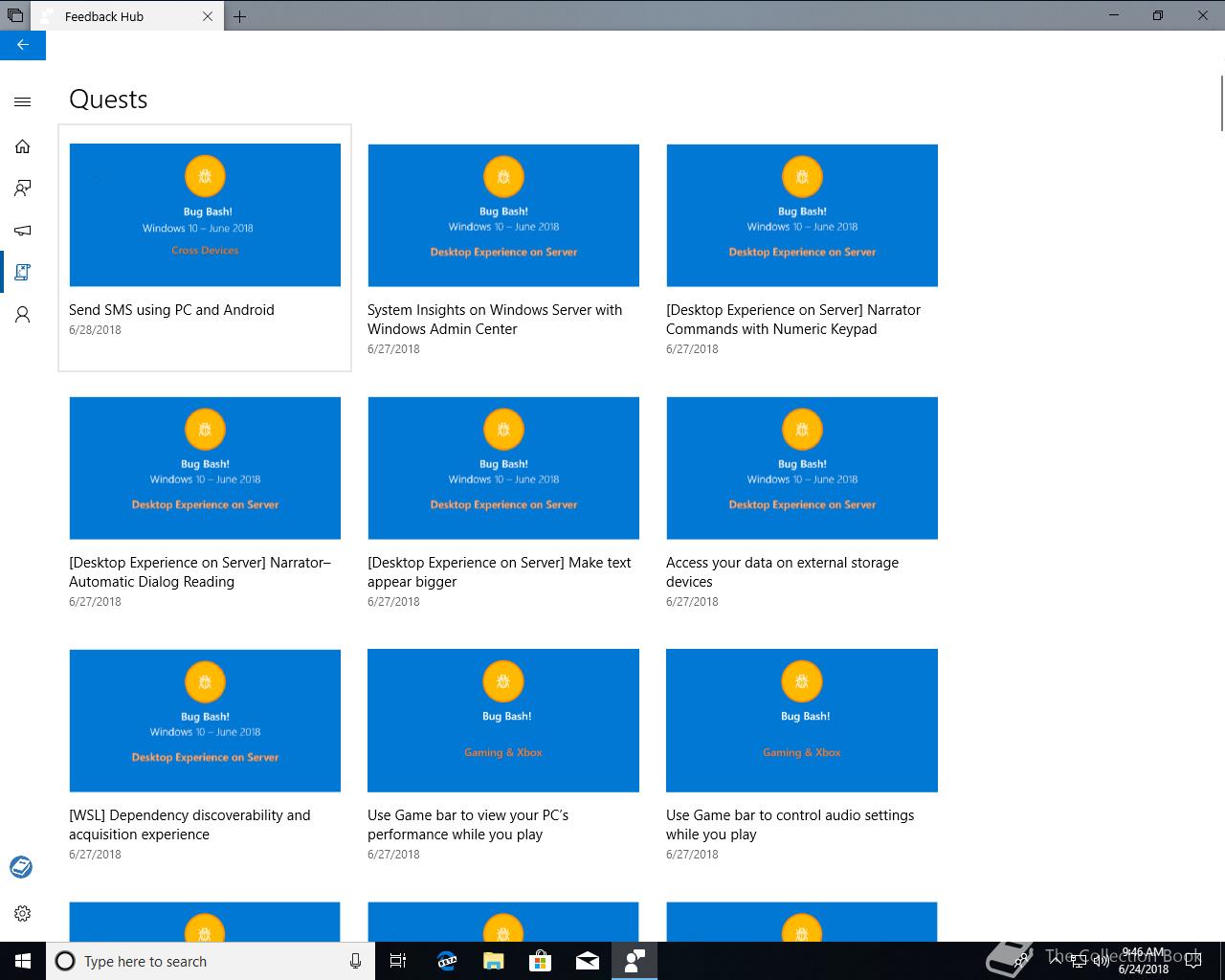Click 'Narrator Commands with Numeric Keypad' title
The height and width of the screenshot is (980, 1225).
coord(793,320)
